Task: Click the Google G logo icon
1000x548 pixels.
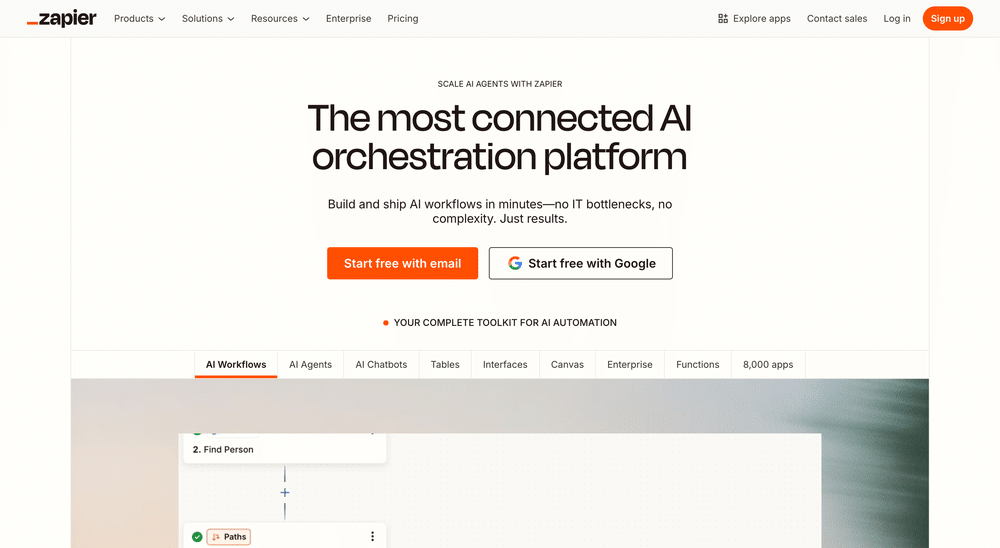Action: pyautogui.click(x=515, y=263)
